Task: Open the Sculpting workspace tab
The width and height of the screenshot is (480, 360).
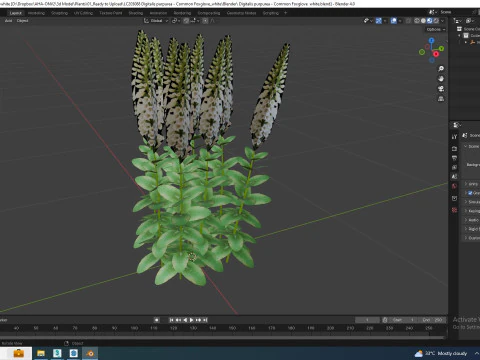Action: (59, 13)
